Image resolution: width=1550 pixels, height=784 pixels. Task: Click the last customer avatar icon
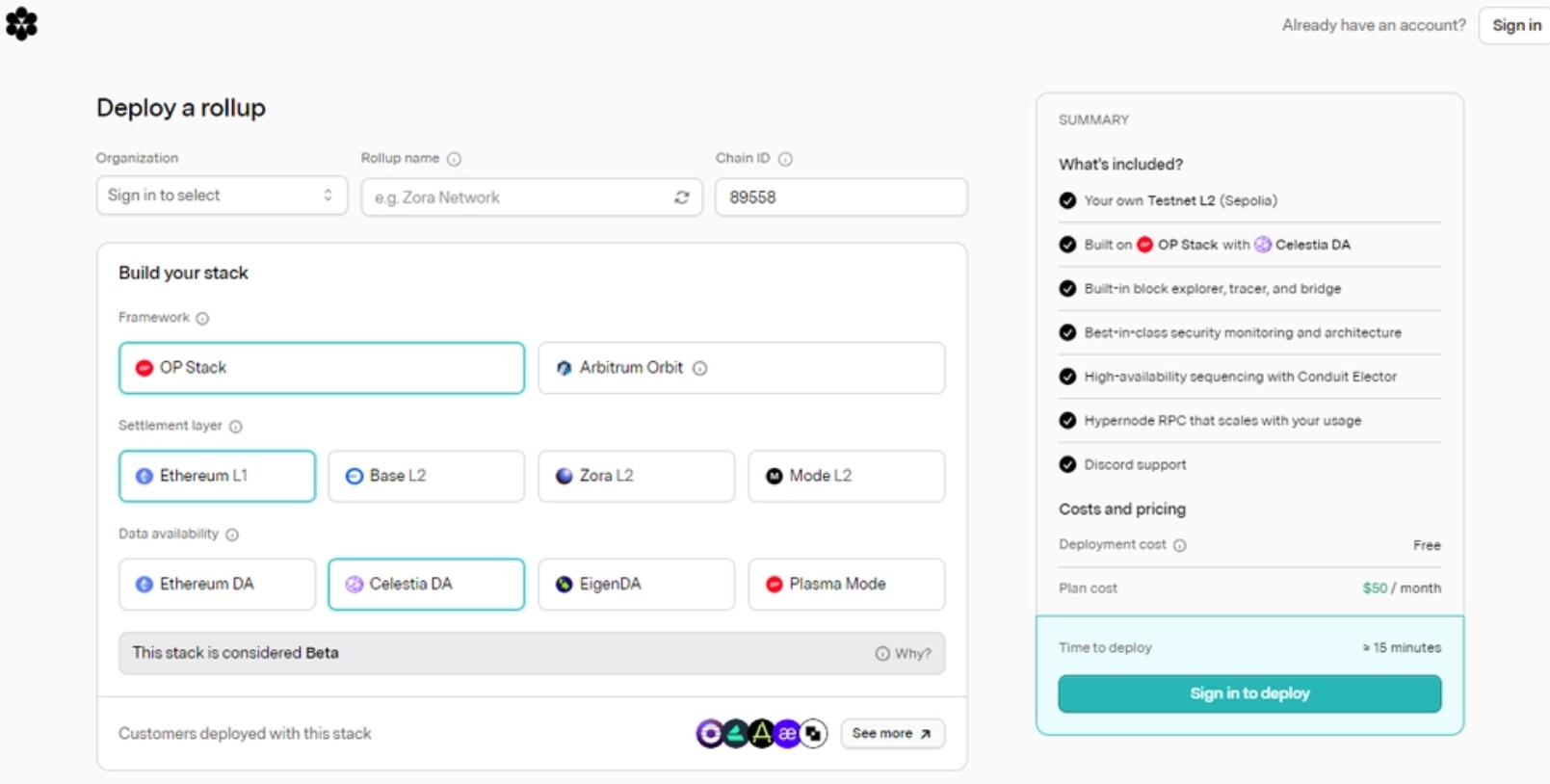click(814, 734)
